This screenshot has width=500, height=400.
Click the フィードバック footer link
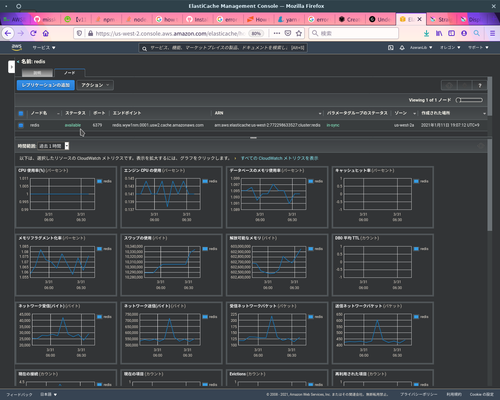(x=19, y=394)
